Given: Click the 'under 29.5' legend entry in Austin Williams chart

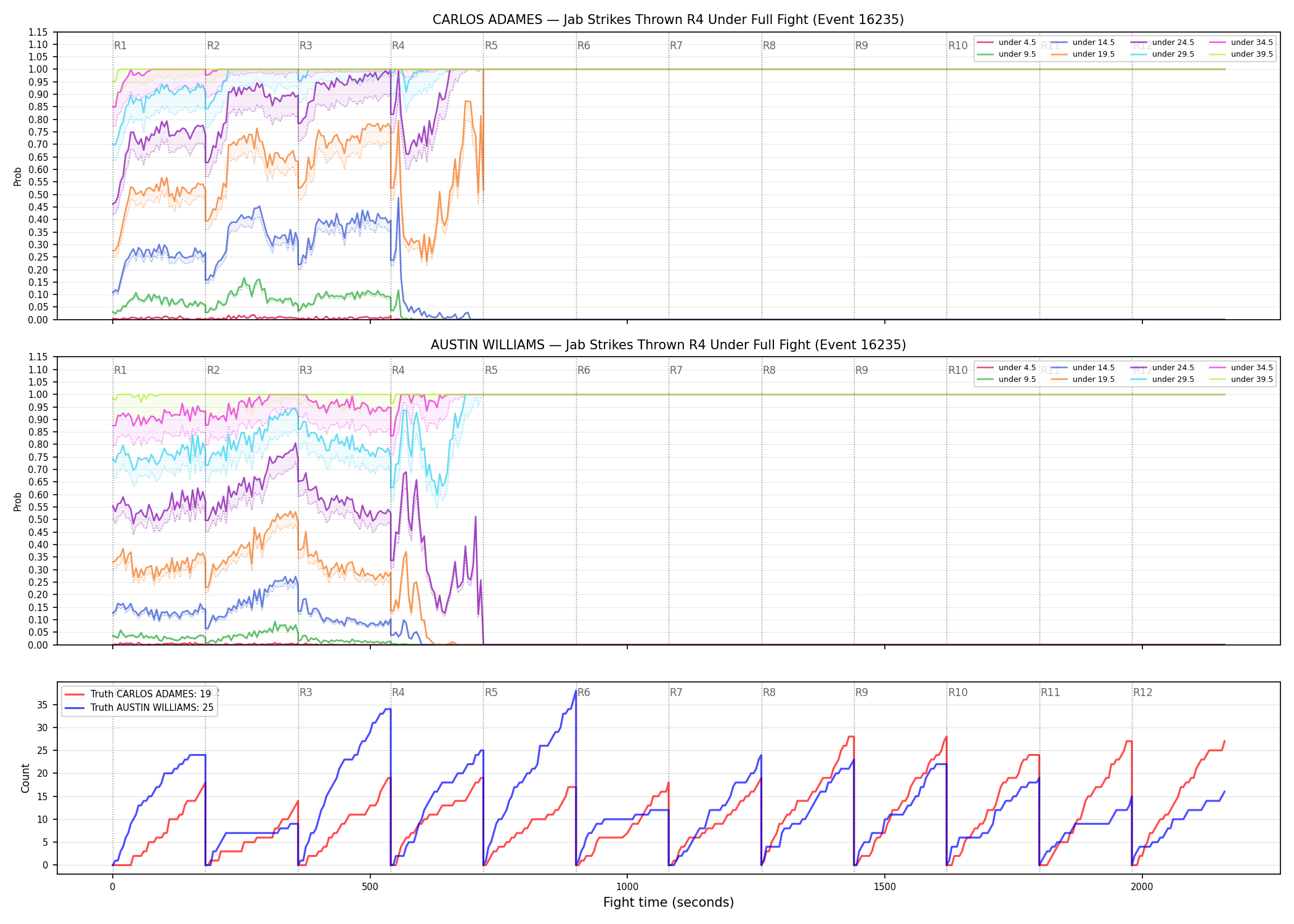Looking at the screenshot, I should pyautogui.click(x=1163, y=379).
